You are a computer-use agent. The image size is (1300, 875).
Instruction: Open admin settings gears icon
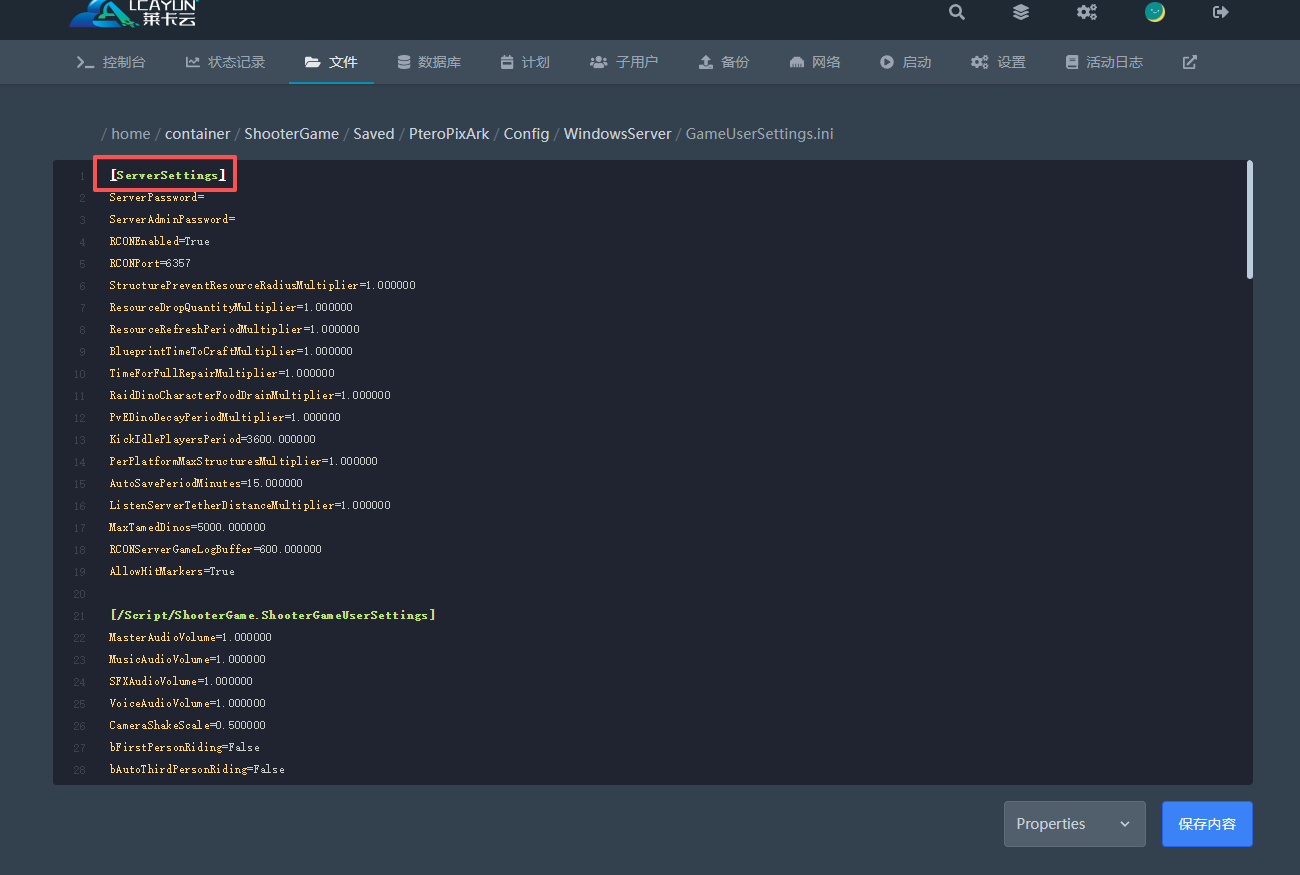(x=1086, y=12)
